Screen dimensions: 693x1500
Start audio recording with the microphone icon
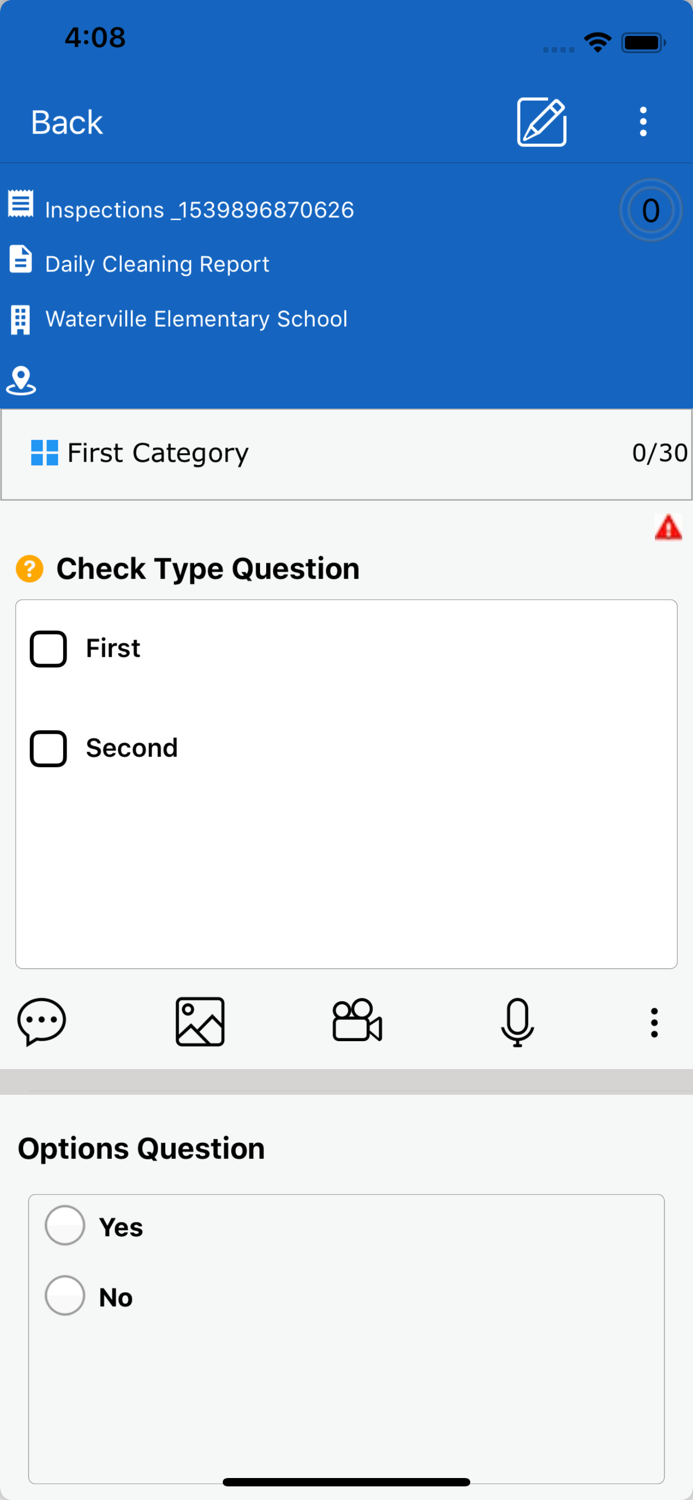coord(517,1021)
